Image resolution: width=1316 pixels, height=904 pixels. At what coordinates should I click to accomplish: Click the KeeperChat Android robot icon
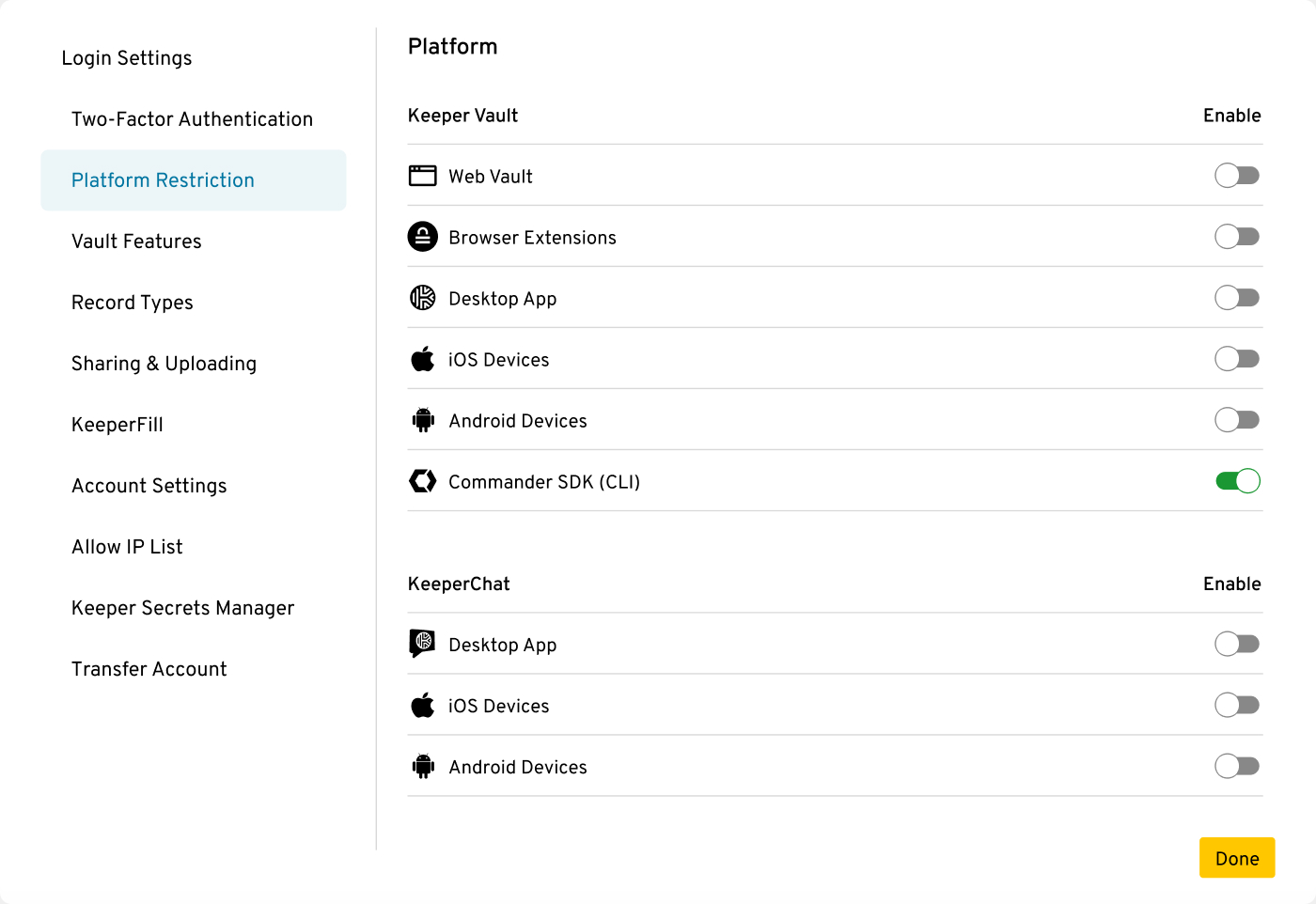(423, 766)
